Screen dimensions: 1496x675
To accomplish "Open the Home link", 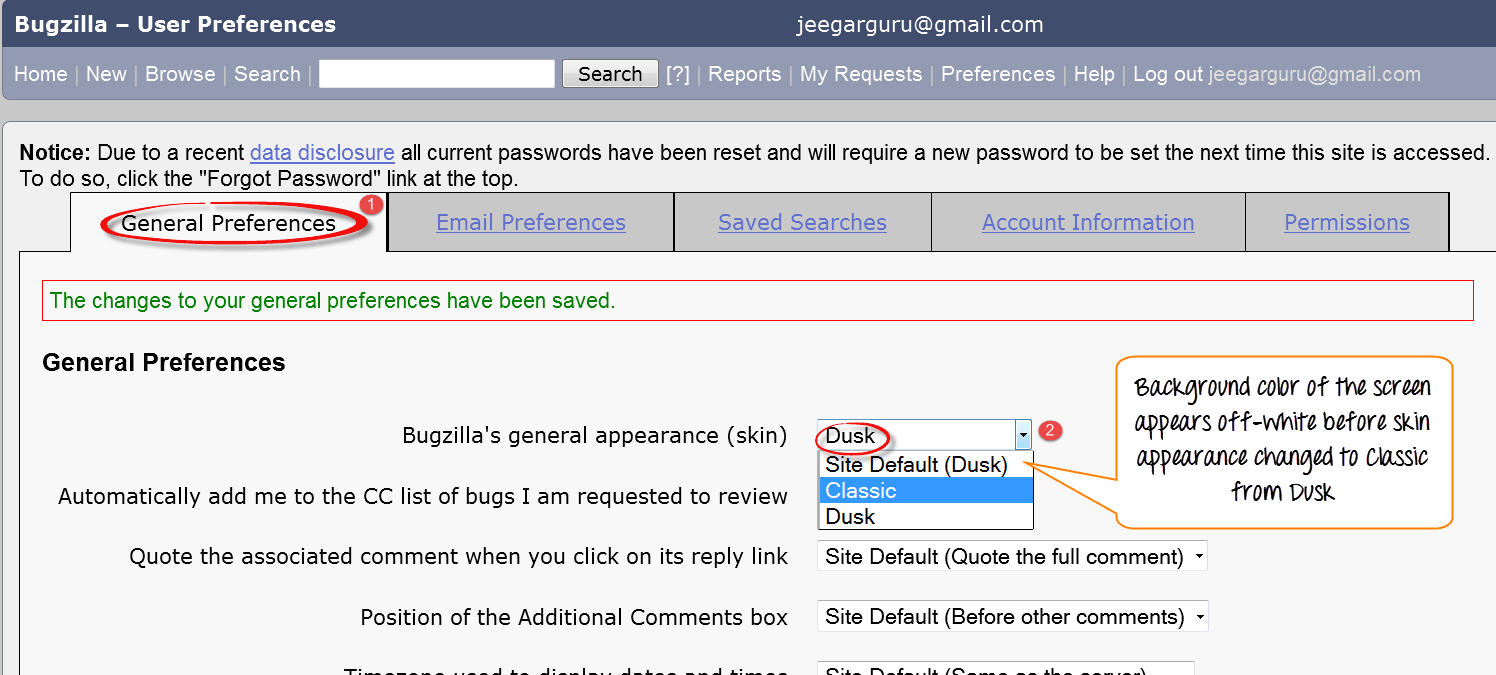I will [x=40, y=74].
